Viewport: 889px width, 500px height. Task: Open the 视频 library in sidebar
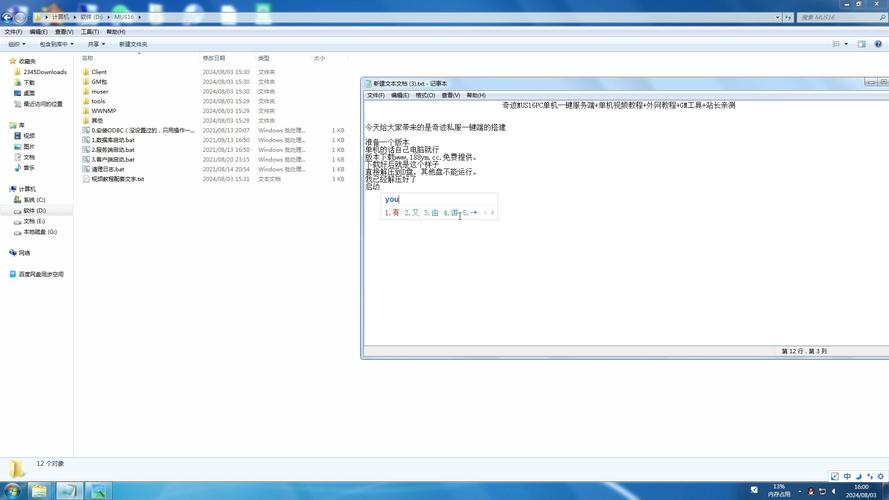(x=29, y=135)
